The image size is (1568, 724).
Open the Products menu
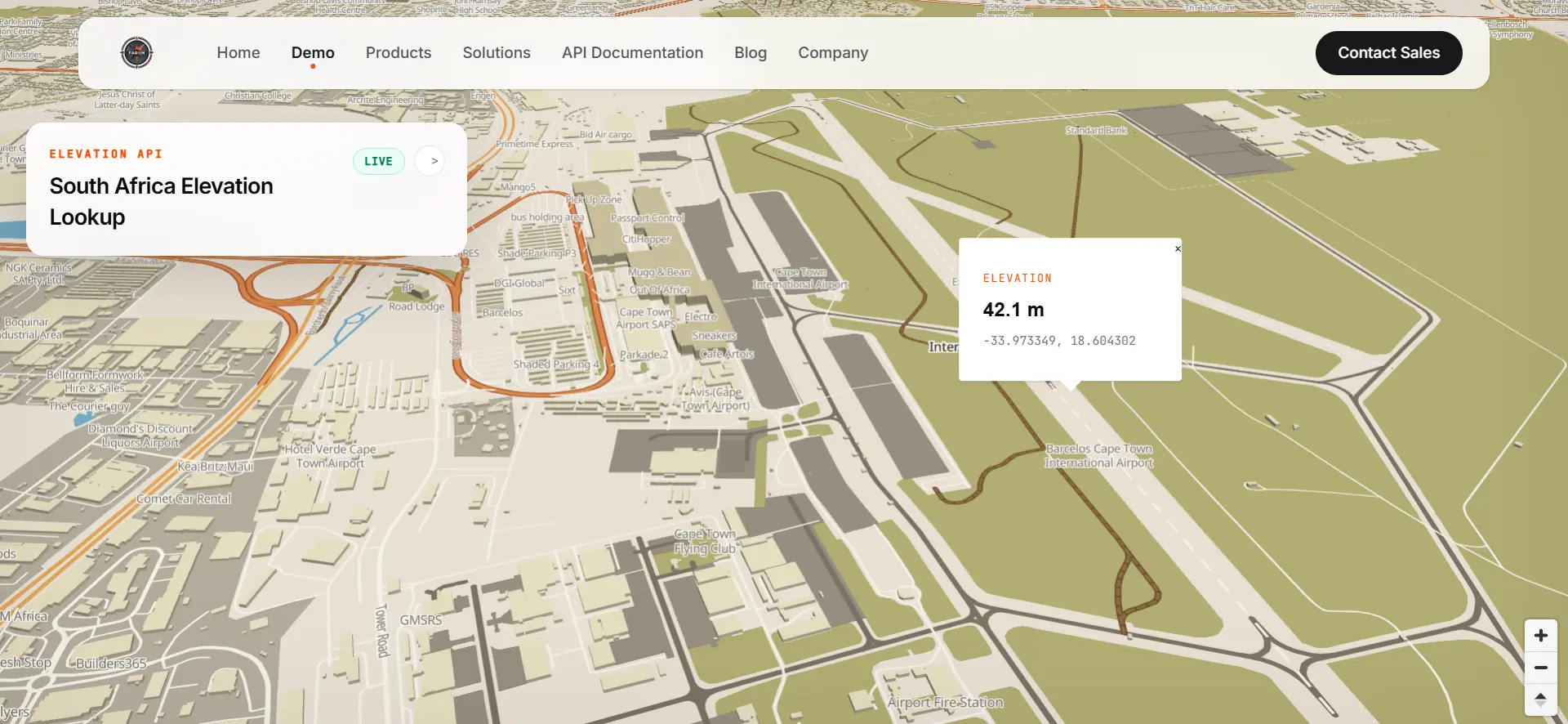[x=399, y=52]
